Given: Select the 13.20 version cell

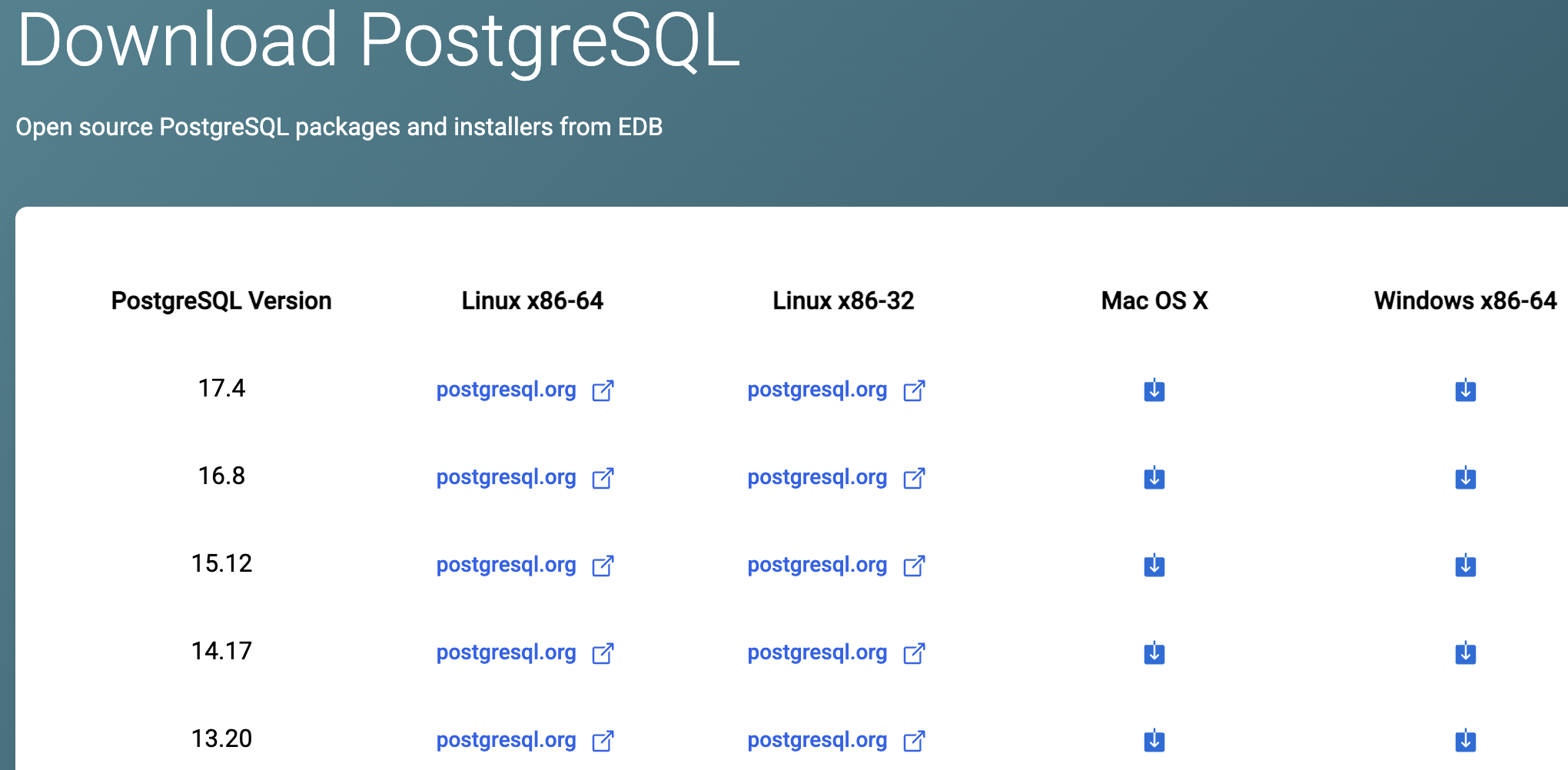Looking at the screenshot, I should (221, 738).
